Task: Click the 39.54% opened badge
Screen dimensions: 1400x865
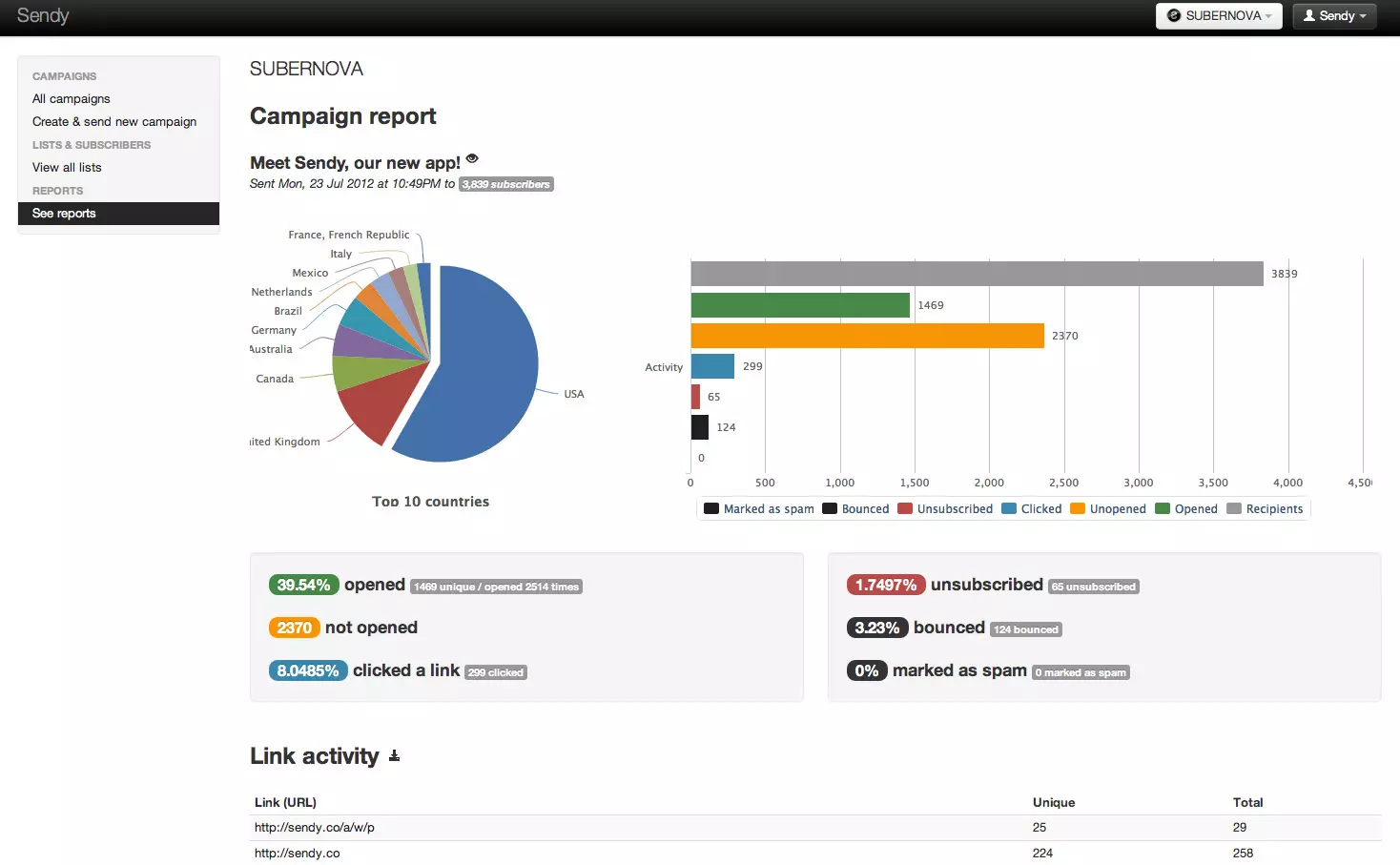Action: (303, 585)
